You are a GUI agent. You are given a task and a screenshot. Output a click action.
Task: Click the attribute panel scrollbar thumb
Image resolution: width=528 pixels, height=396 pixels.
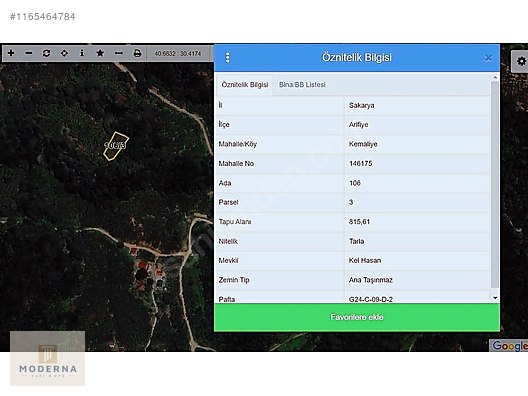click(495, 185)
